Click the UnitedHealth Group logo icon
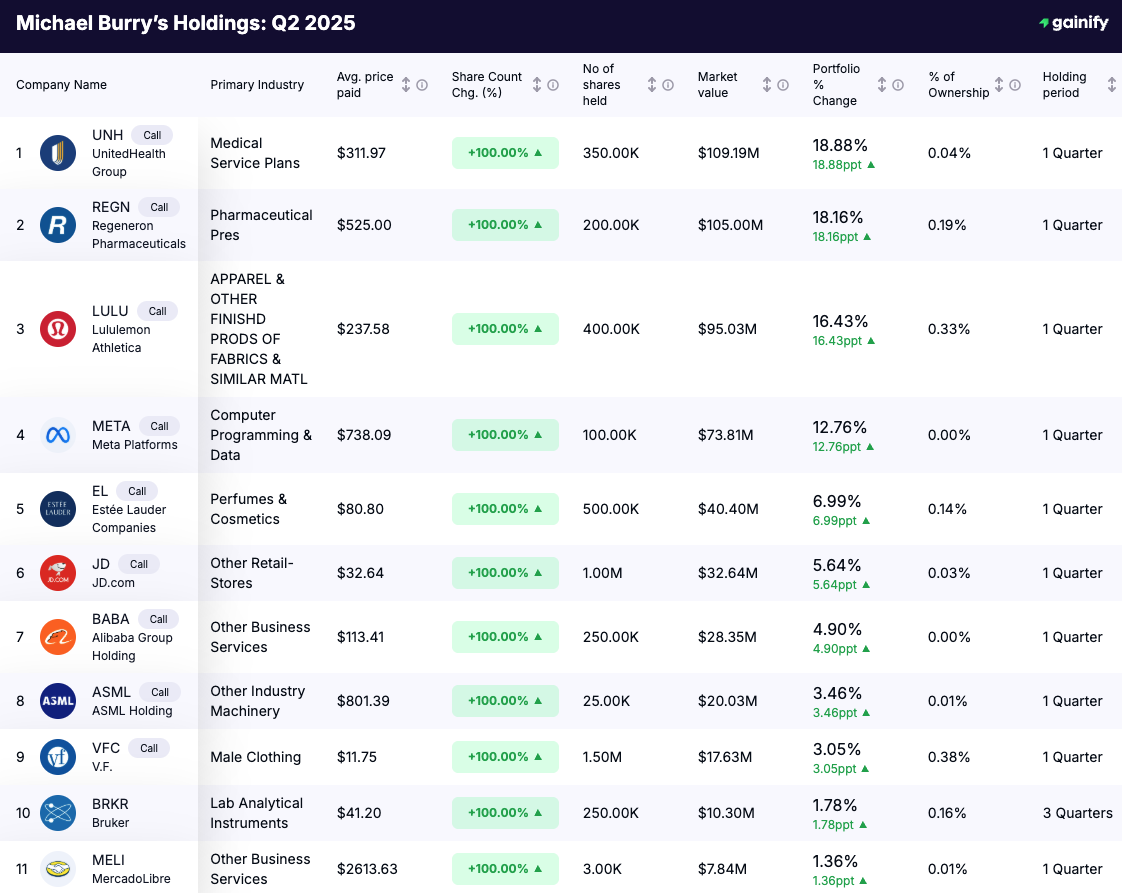 (x=58, y=153)
